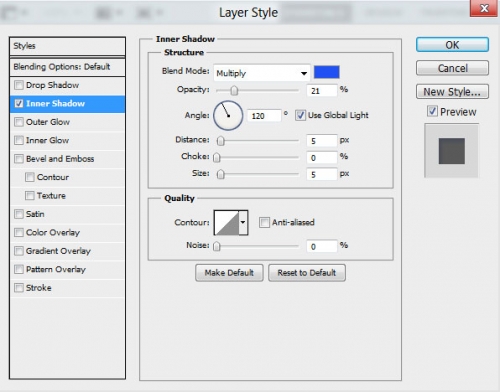Enable Anti-aliased contour option
Viewport: 500px width, 392px height.
pos(264,222)
